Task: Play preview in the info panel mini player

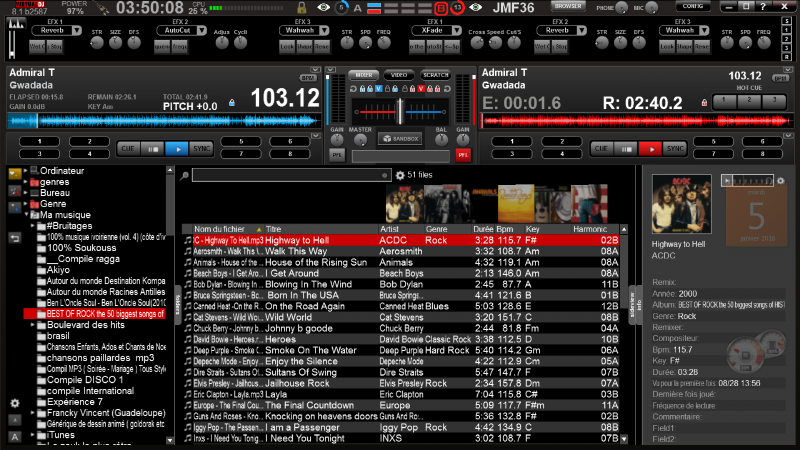Action: [727, 180]
